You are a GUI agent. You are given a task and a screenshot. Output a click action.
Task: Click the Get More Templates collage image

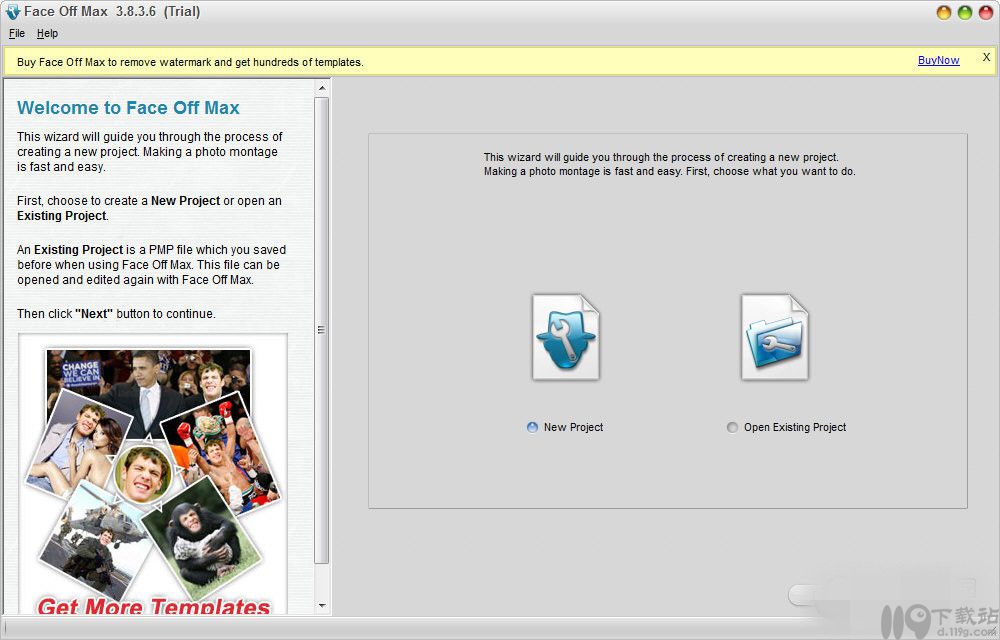point(153,473)
